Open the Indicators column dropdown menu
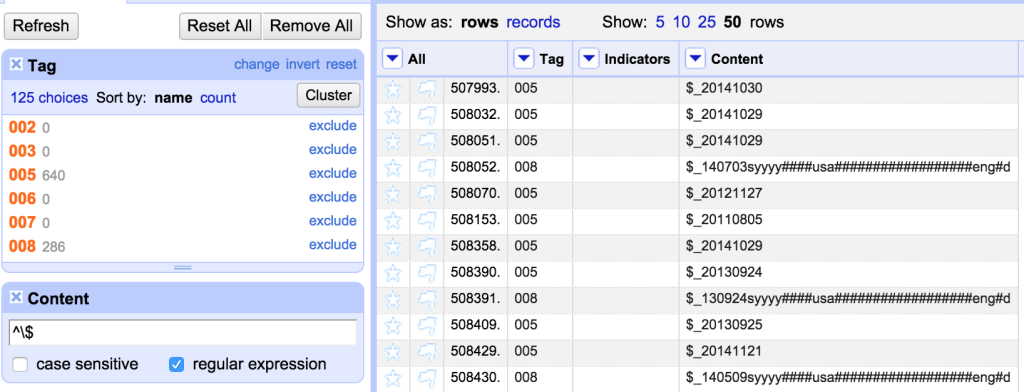This screenshot has height=392, width=1024. pos(589,59)
